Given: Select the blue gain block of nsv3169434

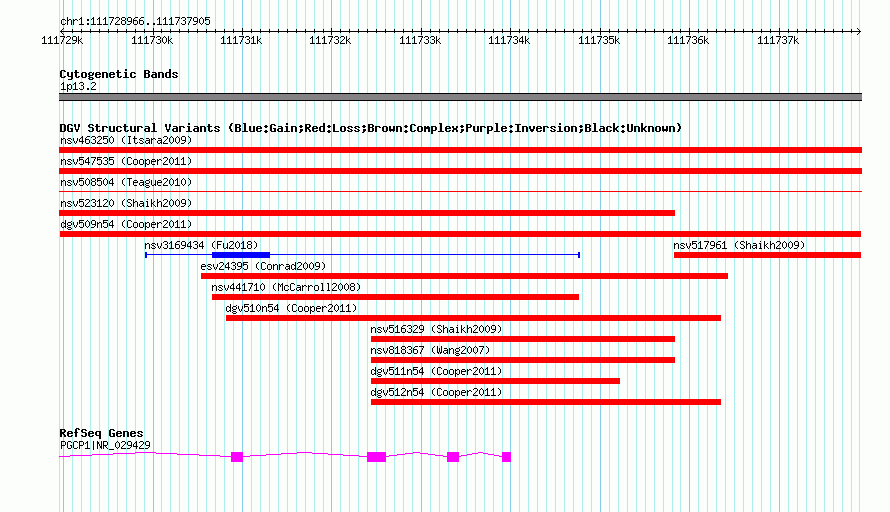Looking at the screenshot, I should tap(241, 255).
